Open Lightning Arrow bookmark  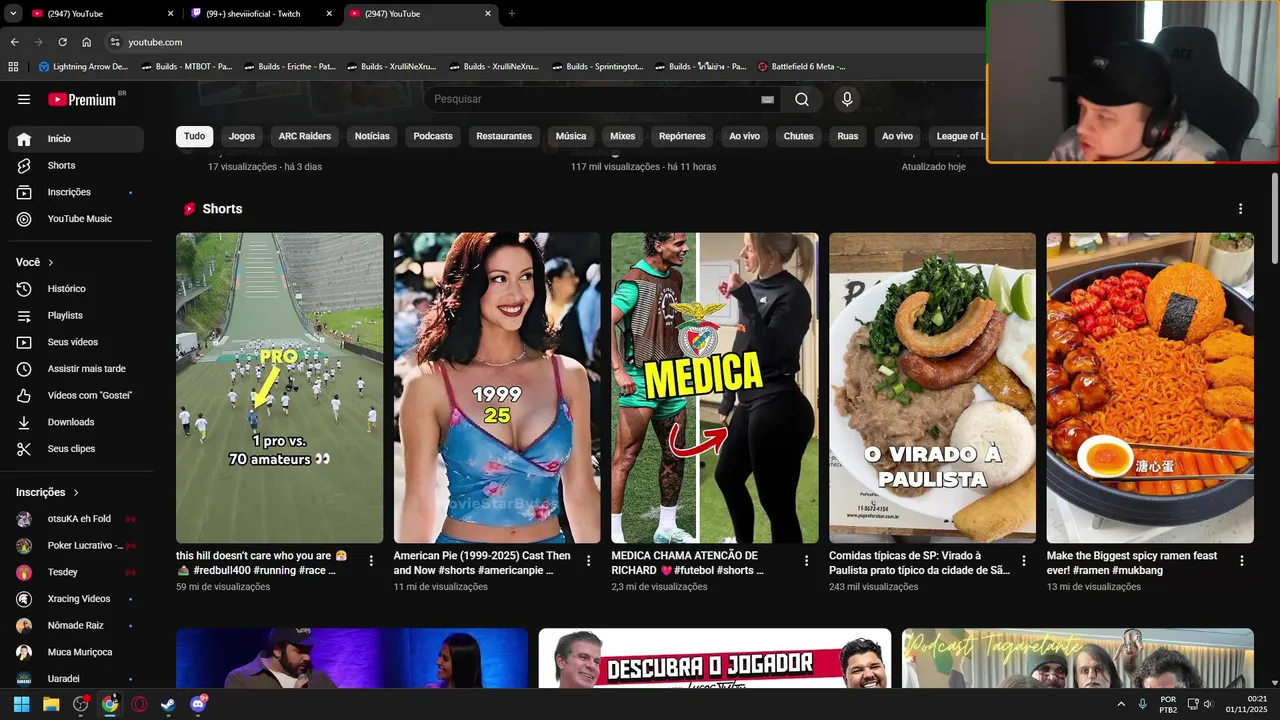[83, 67]
